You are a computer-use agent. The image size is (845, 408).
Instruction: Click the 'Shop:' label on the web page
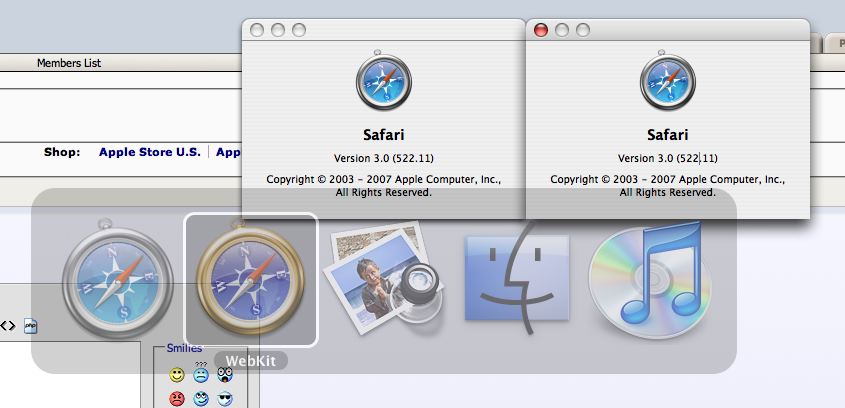pos(62,152)
